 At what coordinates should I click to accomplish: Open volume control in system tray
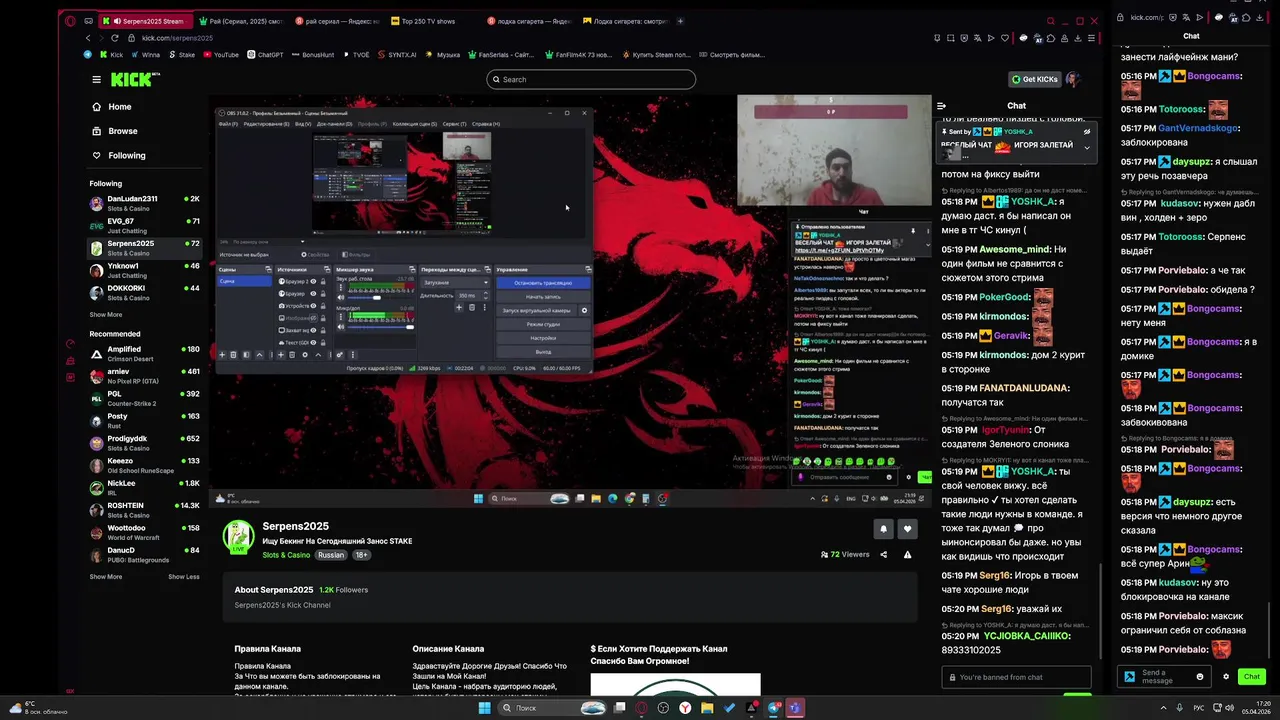point(1228,708)
